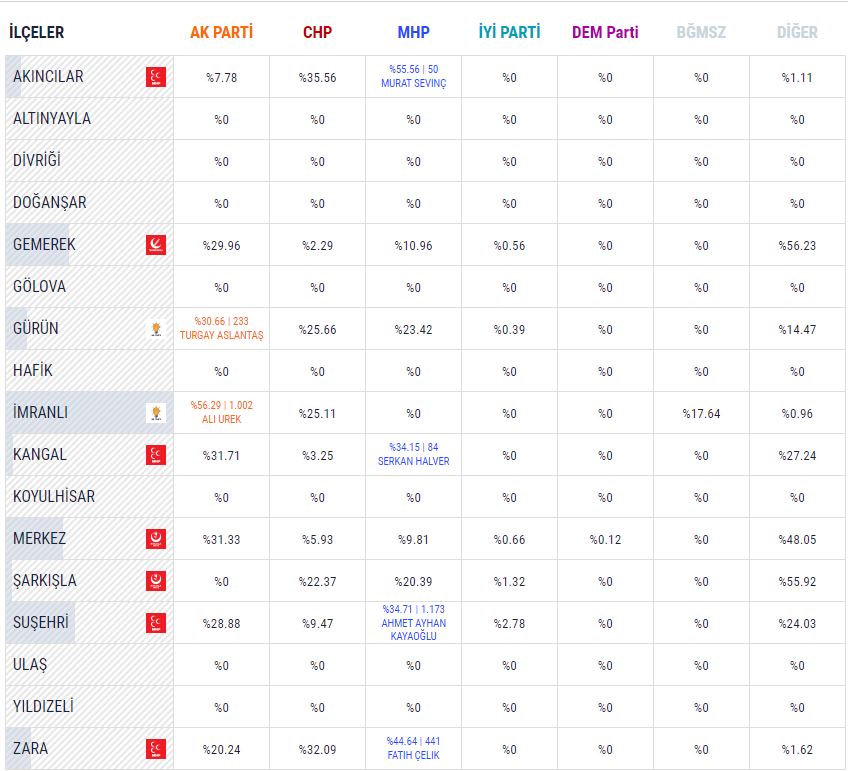Select the Divriği district name

tap(37, 161)
